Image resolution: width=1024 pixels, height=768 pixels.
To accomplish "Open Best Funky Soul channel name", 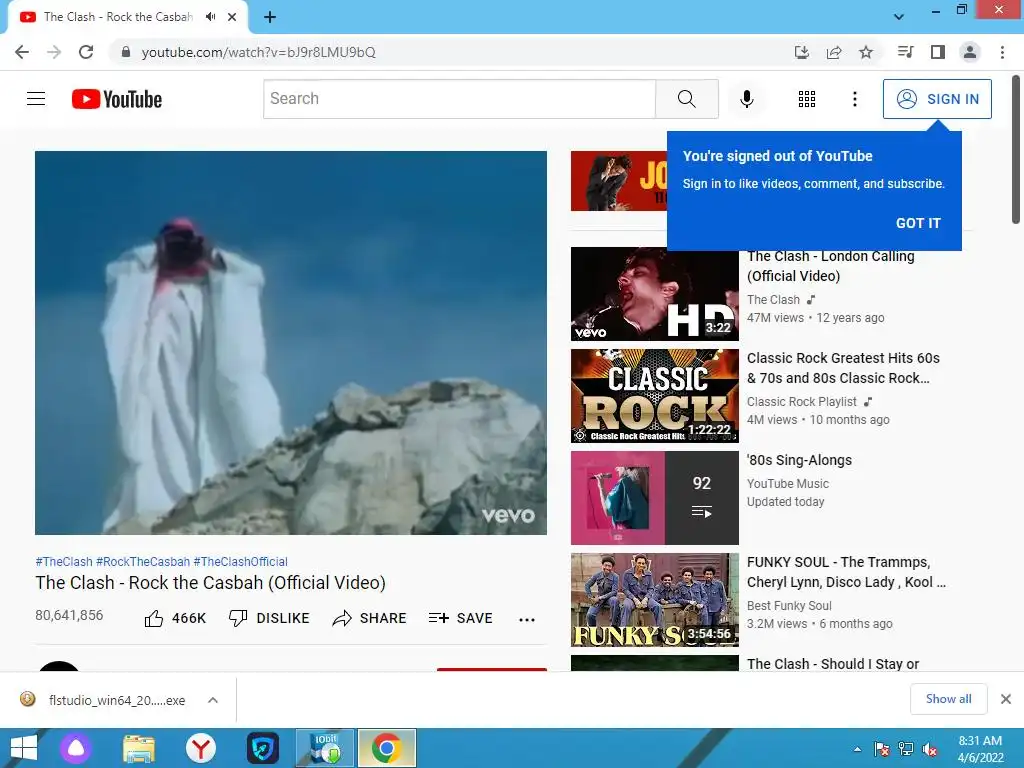I will (789, 605).
